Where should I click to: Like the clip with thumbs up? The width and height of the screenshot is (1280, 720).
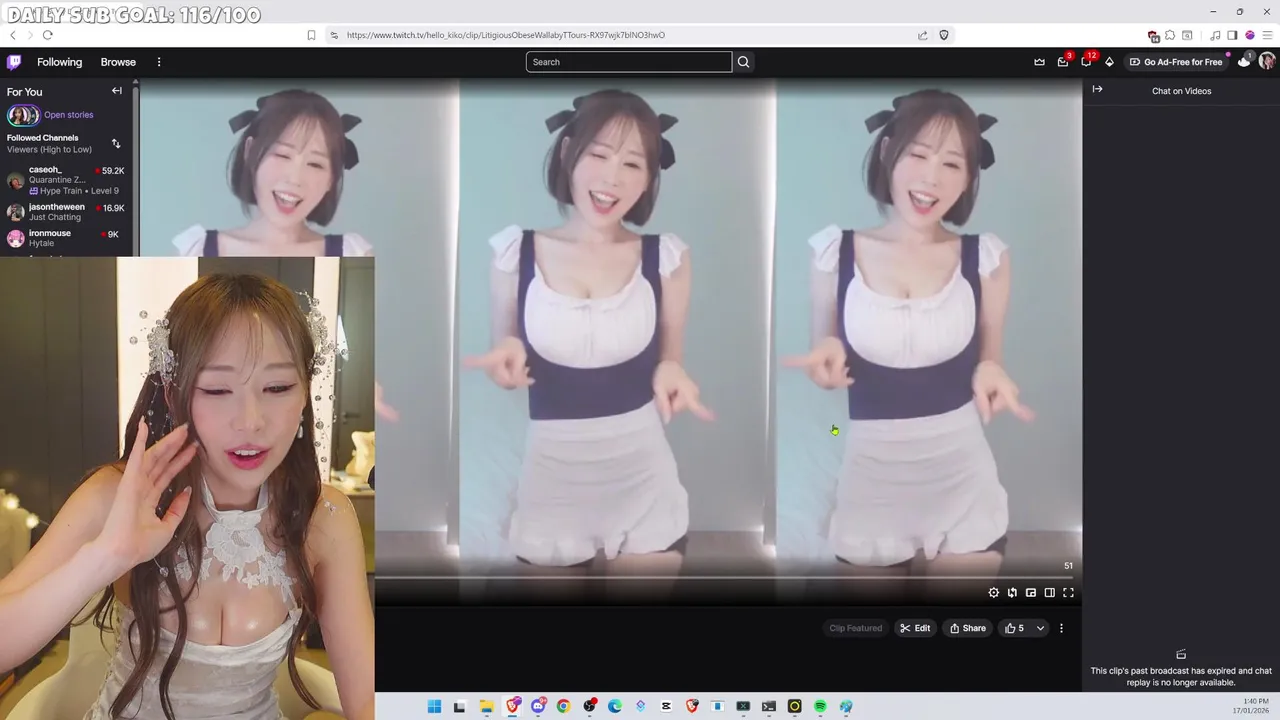(1014, 628)
